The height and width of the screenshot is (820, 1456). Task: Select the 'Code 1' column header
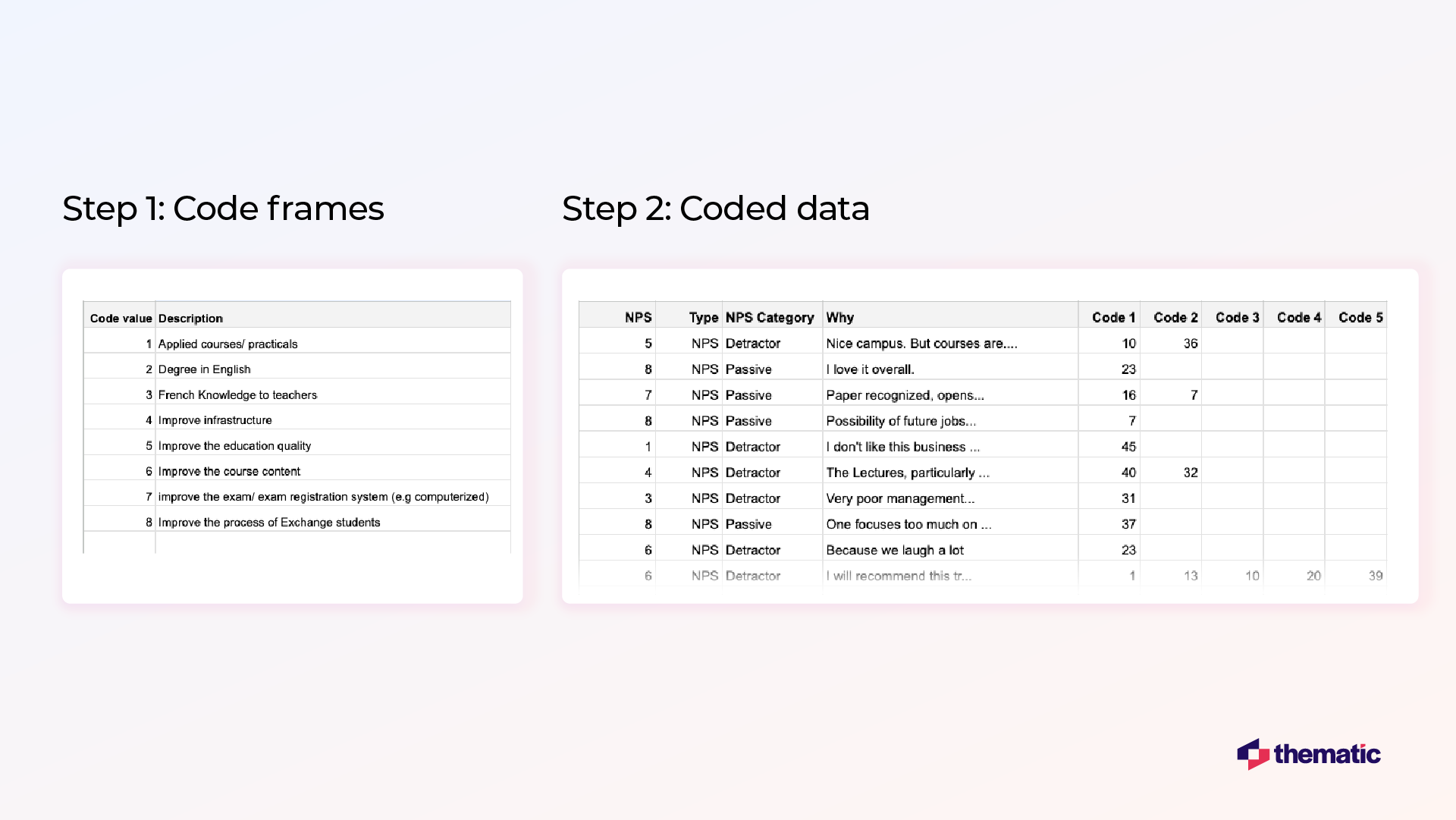[1112, 317]
